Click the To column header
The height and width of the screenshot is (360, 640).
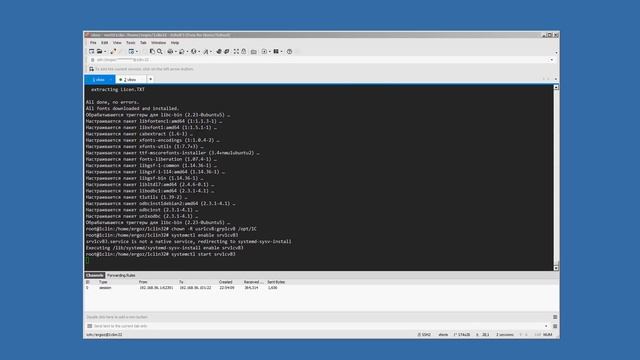point(181,282)
